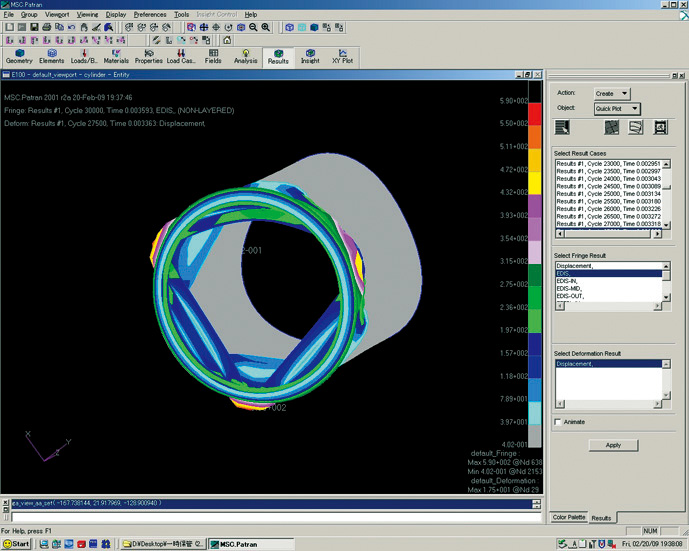Click the Zoom In magnifier icon
This screenshot has width=689, height=551.
[x=265, y=27]
